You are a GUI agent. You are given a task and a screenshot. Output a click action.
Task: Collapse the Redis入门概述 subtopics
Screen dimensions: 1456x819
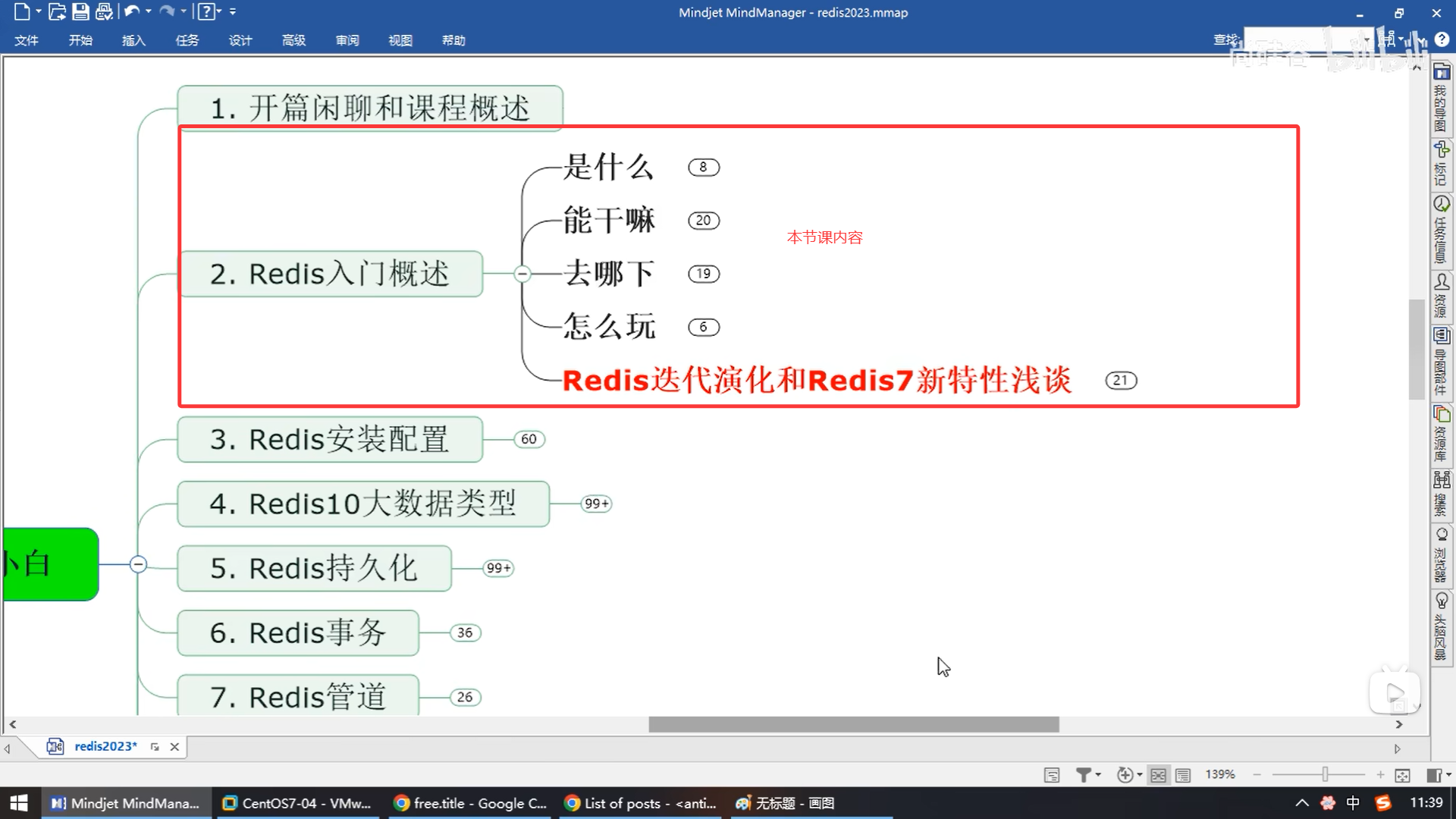click(x=522, y=274)
